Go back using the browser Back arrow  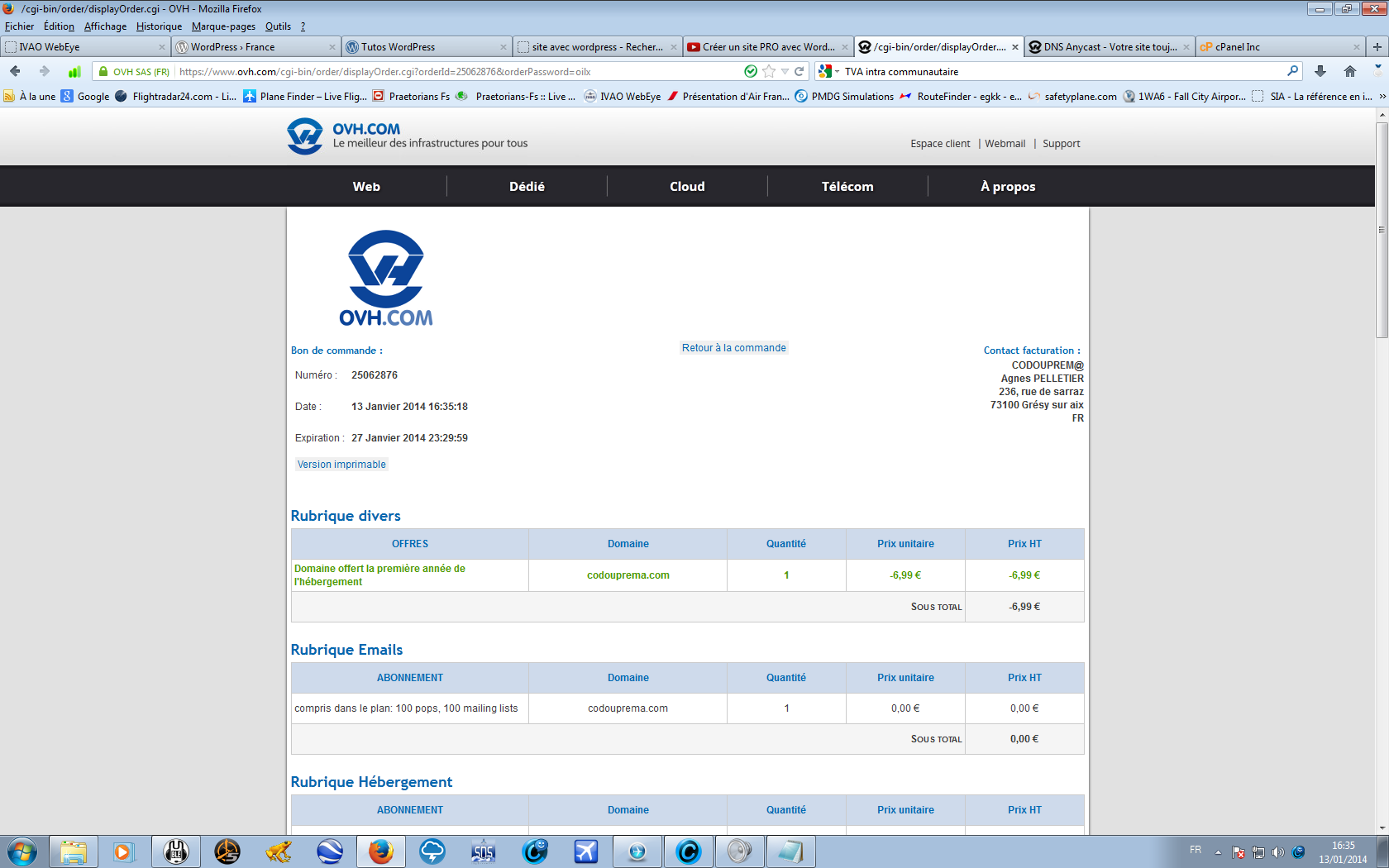click(x=15, y=72)
